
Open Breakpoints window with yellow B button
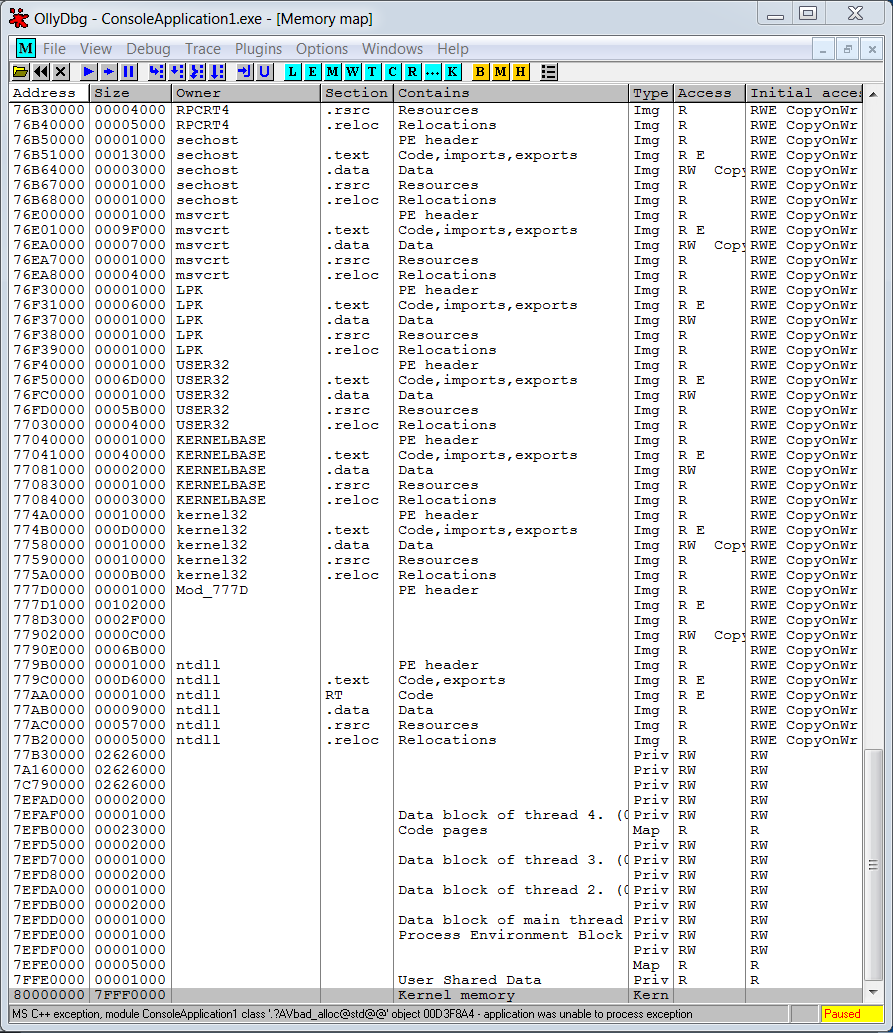click(x=480, y=72)
